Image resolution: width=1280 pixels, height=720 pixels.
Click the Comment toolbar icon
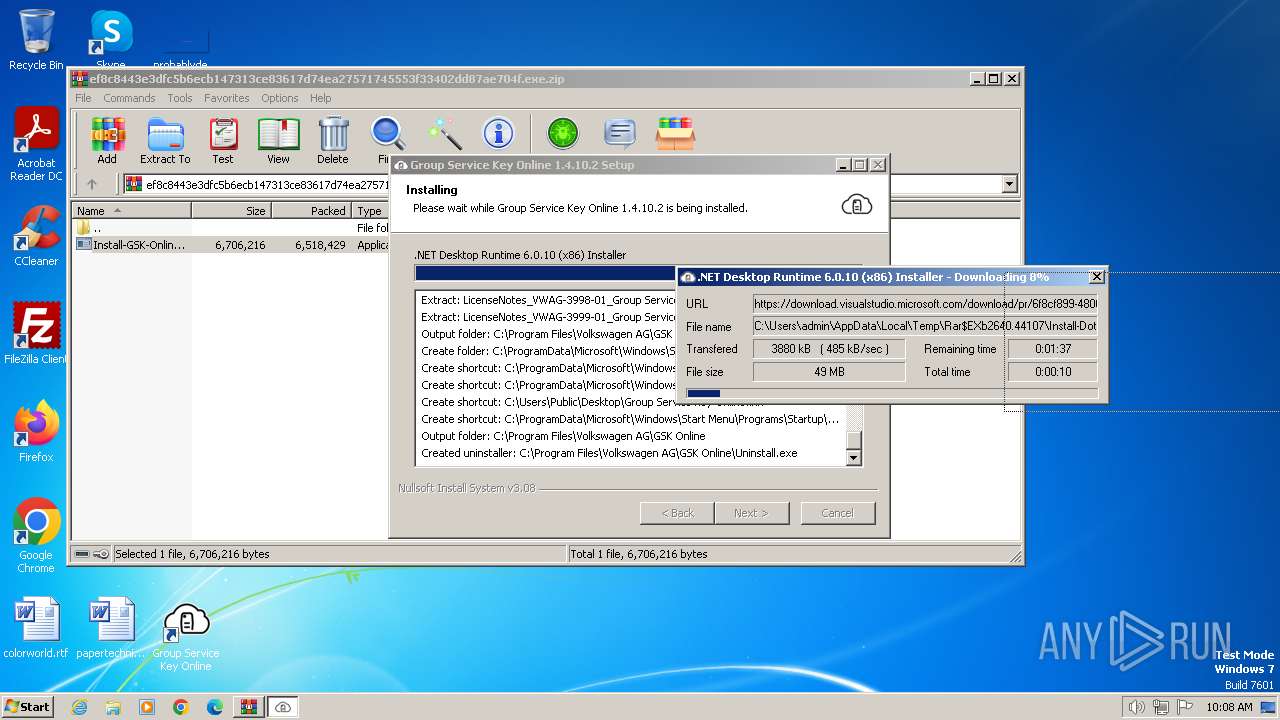[x=620, y=133]
